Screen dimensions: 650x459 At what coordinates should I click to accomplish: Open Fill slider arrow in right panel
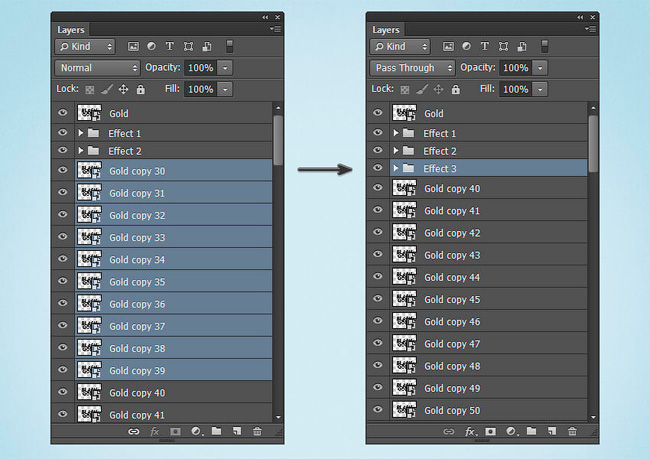pyautogui.click(x=540, y=89)
